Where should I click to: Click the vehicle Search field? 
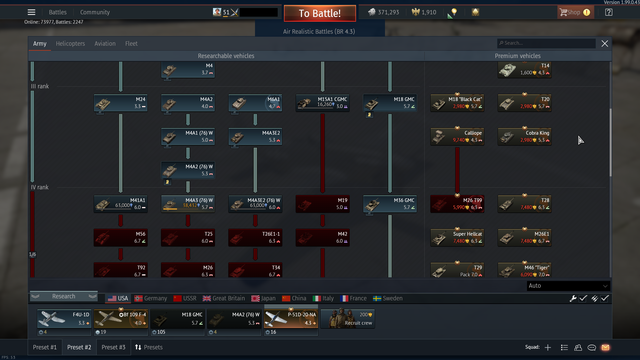546,43
